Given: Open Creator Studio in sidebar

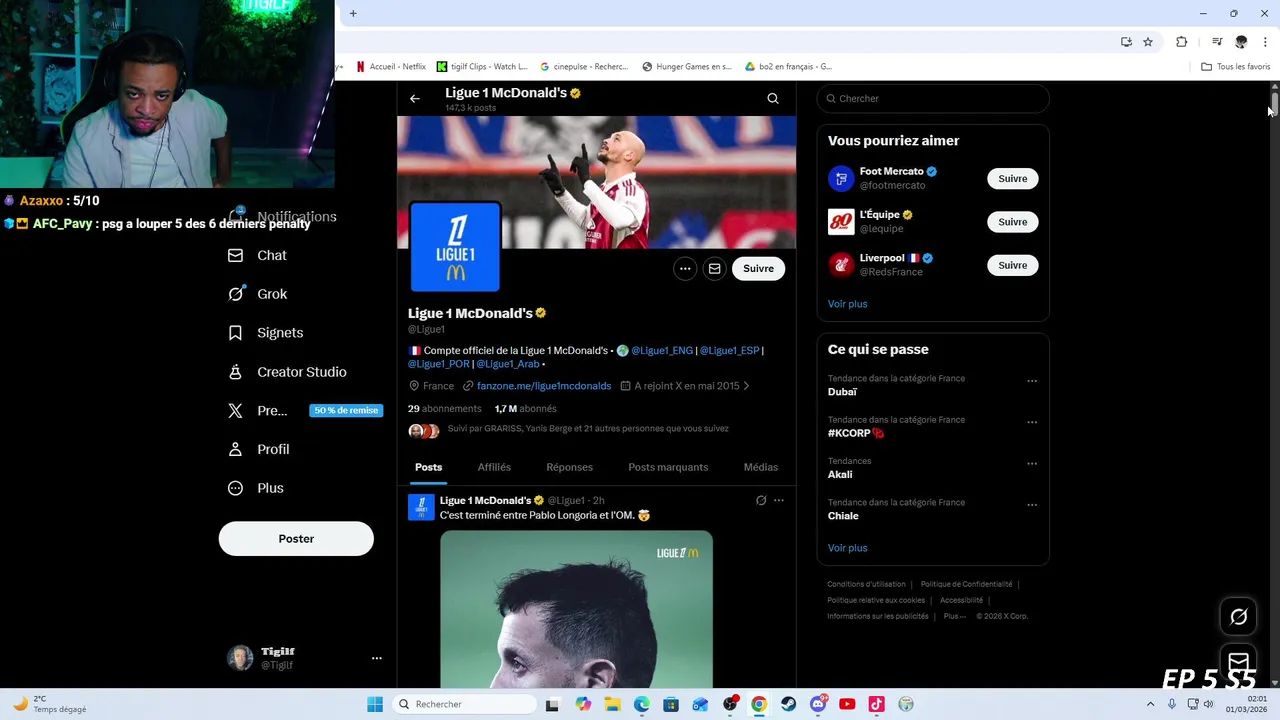Looking at the screenshot, I should tap(287, 372).
